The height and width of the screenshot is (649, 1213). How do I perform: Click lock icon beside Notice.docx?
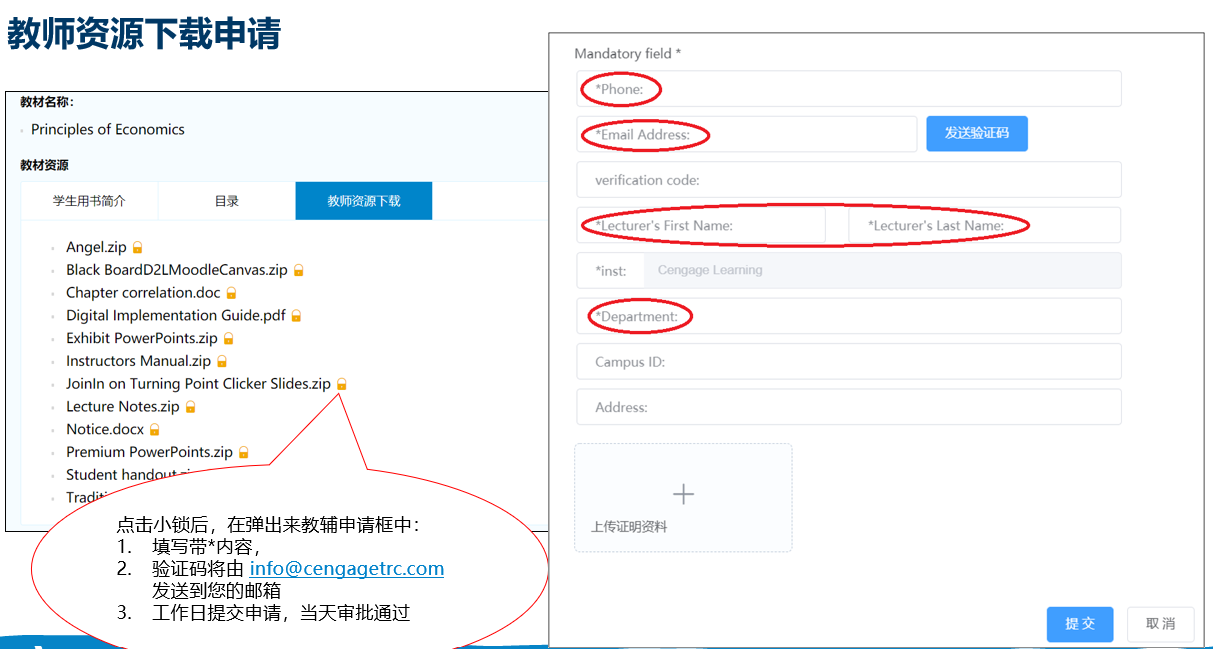154,430
